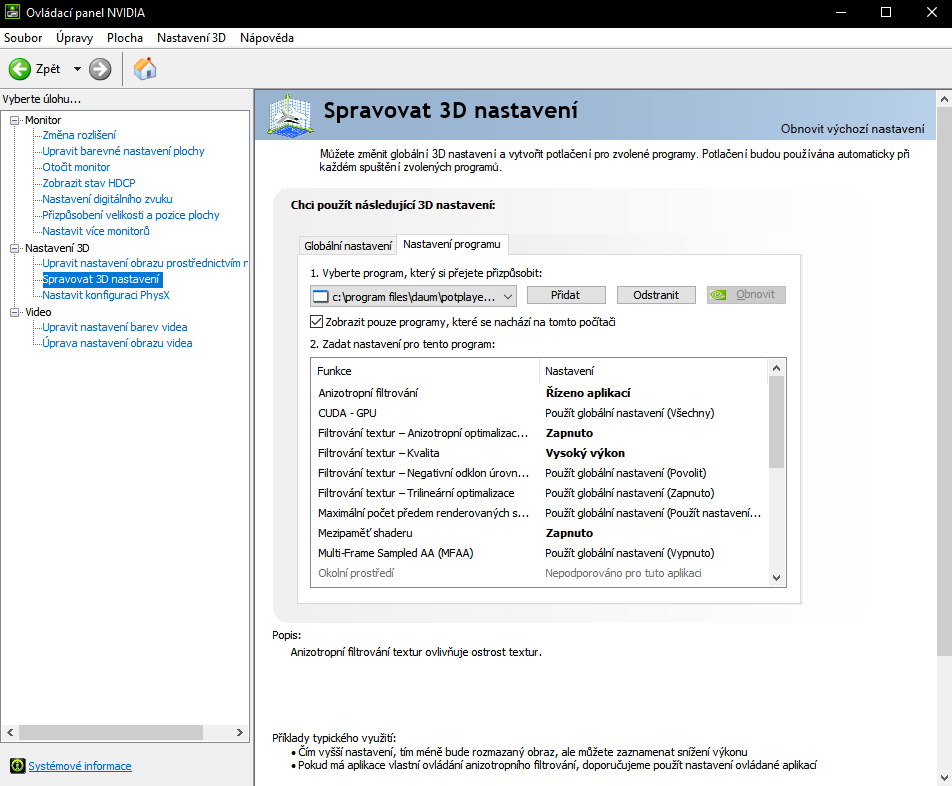Select the Filtrování textur – Negativní odklon row
This screenshot has width=952, height=786.
[x=539, y=473]
